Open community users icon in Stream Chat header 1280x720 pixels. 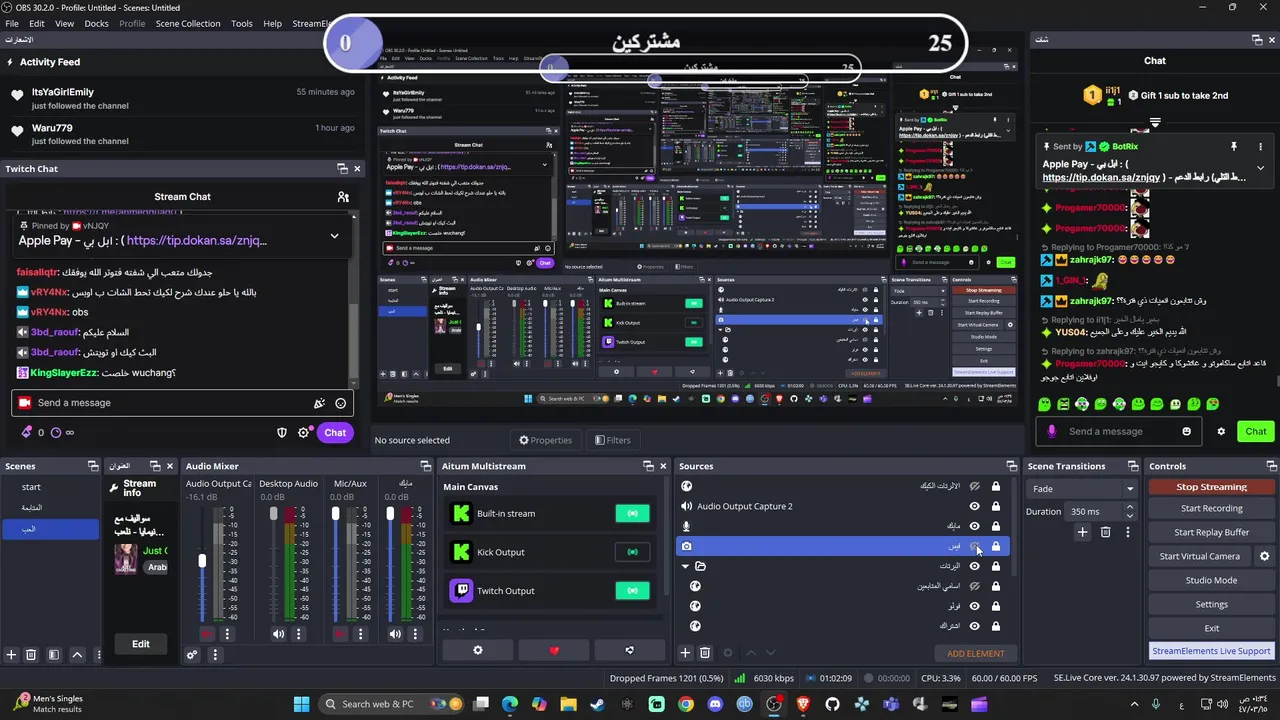[x=343, y=197]
